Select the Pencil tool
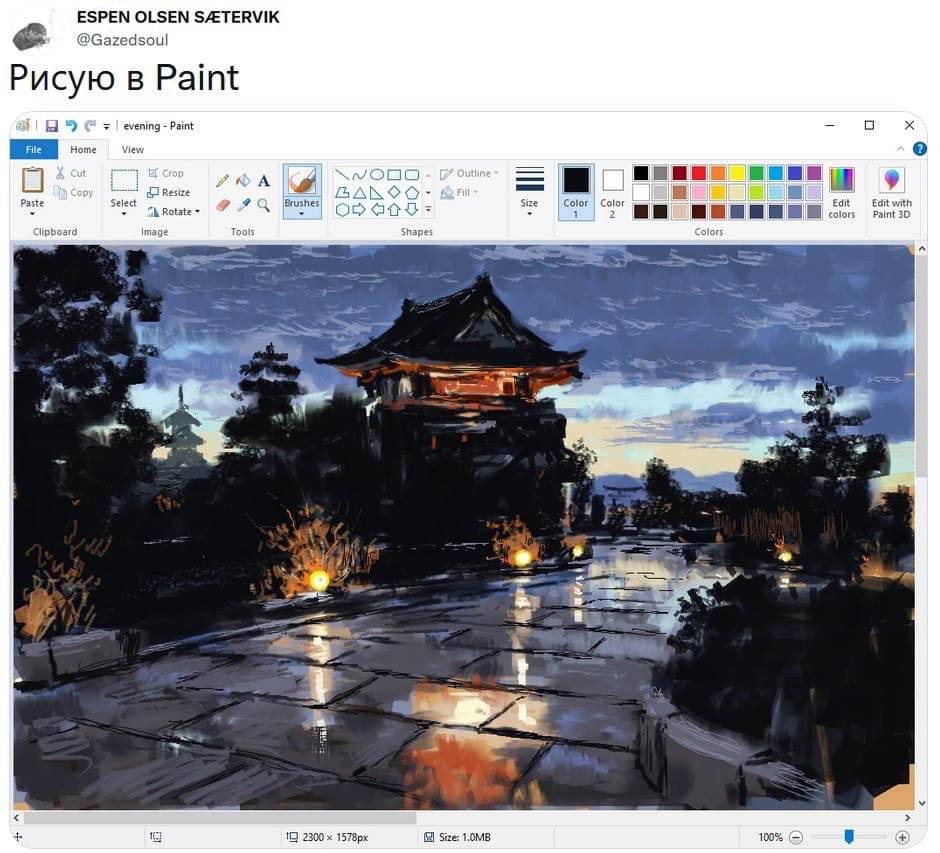The image size is (940, 853). click(222, 181)
